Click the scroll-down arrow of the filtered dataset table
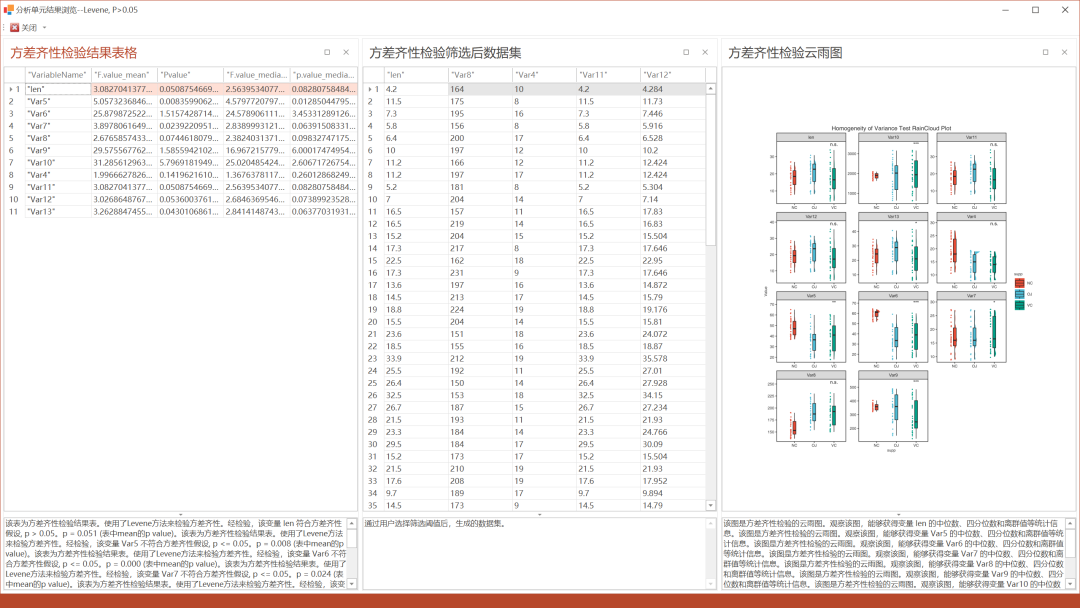 711,505
